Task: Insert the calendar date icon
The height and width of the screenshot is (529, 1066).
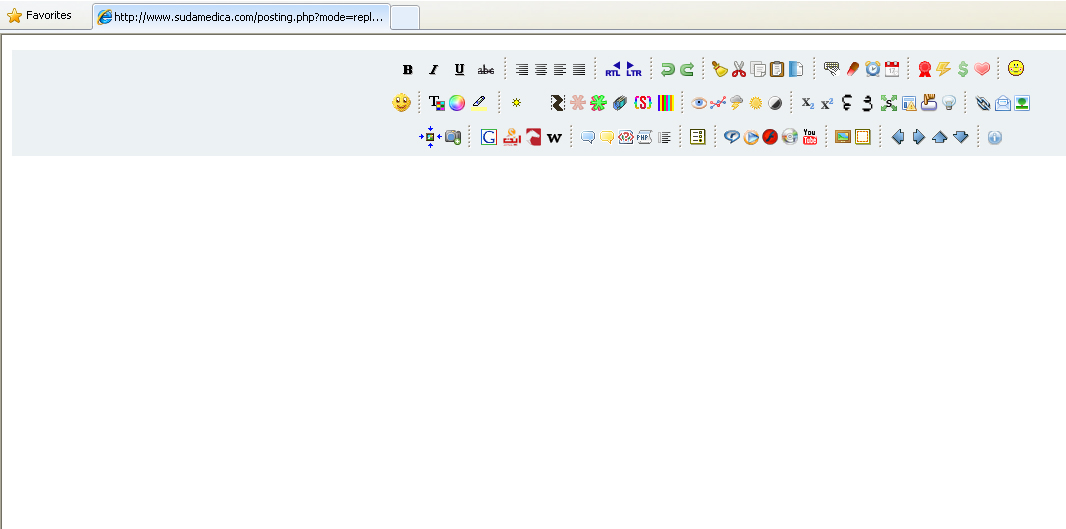Action: [x=892, y=69]
